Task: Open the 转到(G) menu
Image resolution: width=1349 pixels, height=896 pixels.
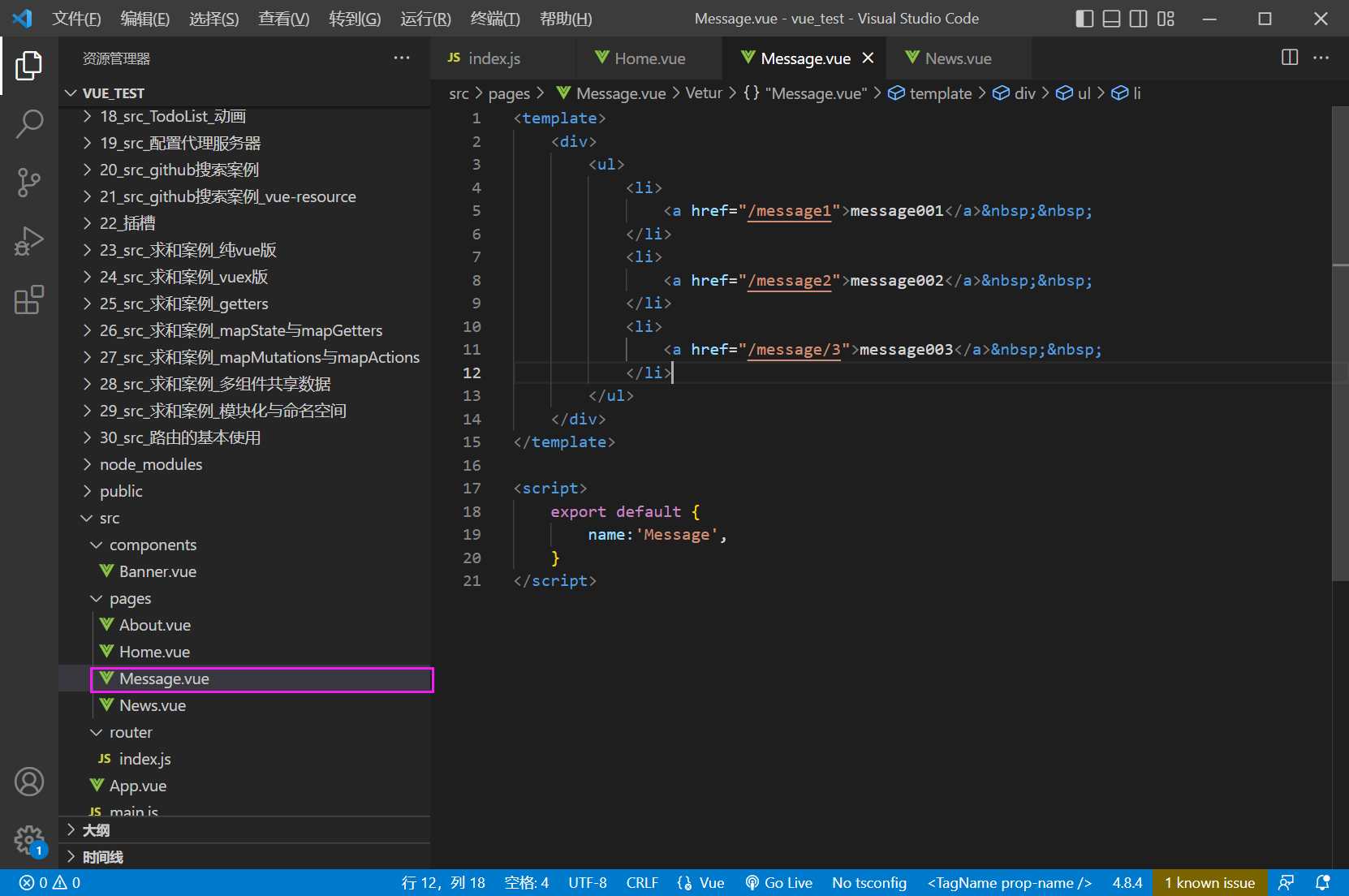Action: (x=355, y=19)
